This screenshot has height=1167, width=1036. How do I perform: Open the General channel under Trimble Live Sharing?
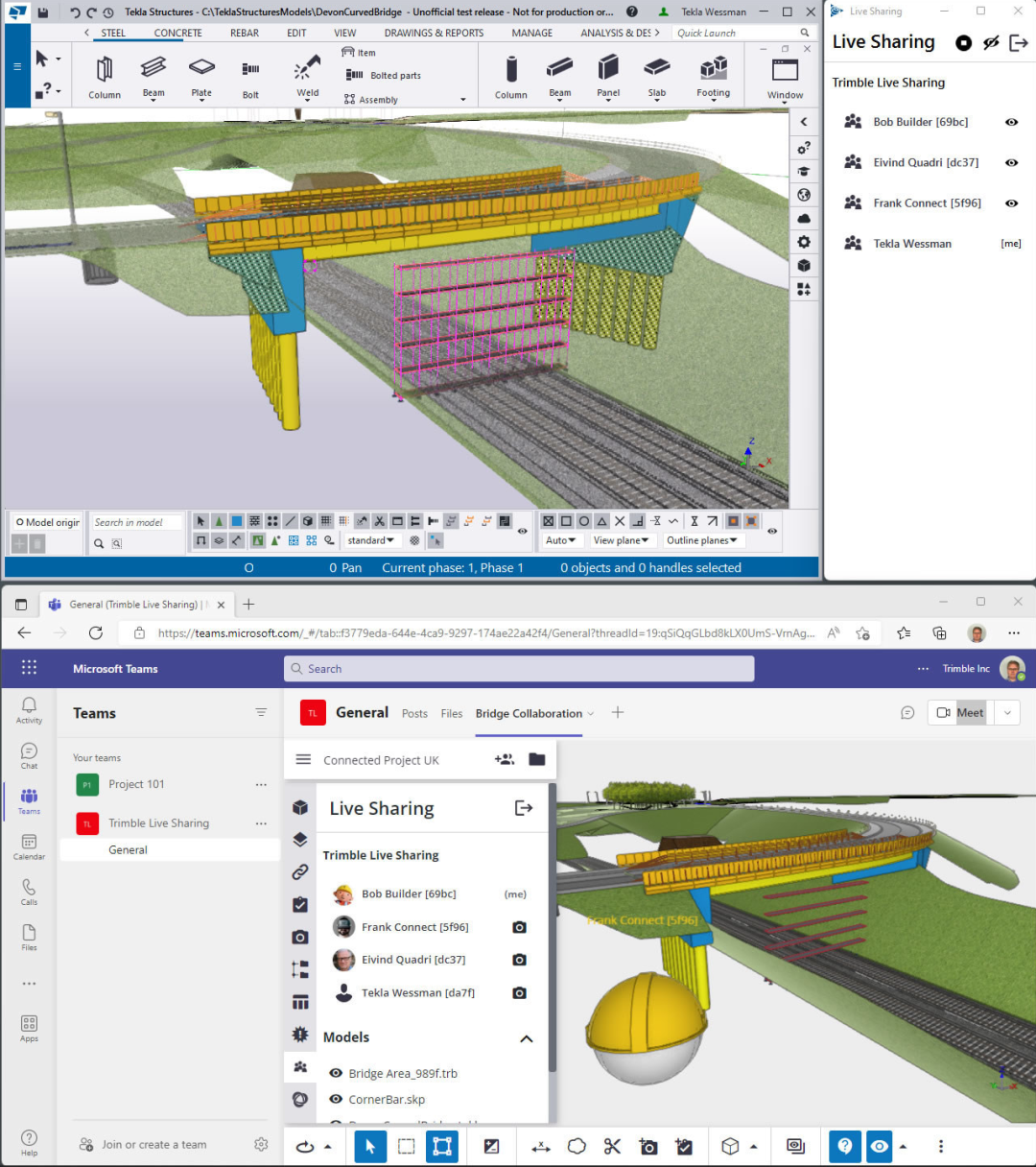coord(170,849)
